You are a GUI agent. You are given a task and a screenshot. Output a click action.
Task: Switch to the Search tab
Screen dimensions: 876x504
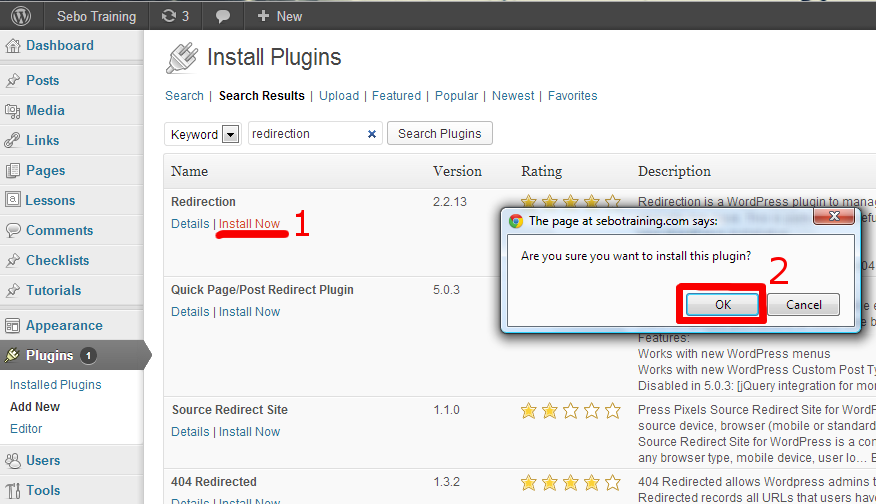click(184, 96)
